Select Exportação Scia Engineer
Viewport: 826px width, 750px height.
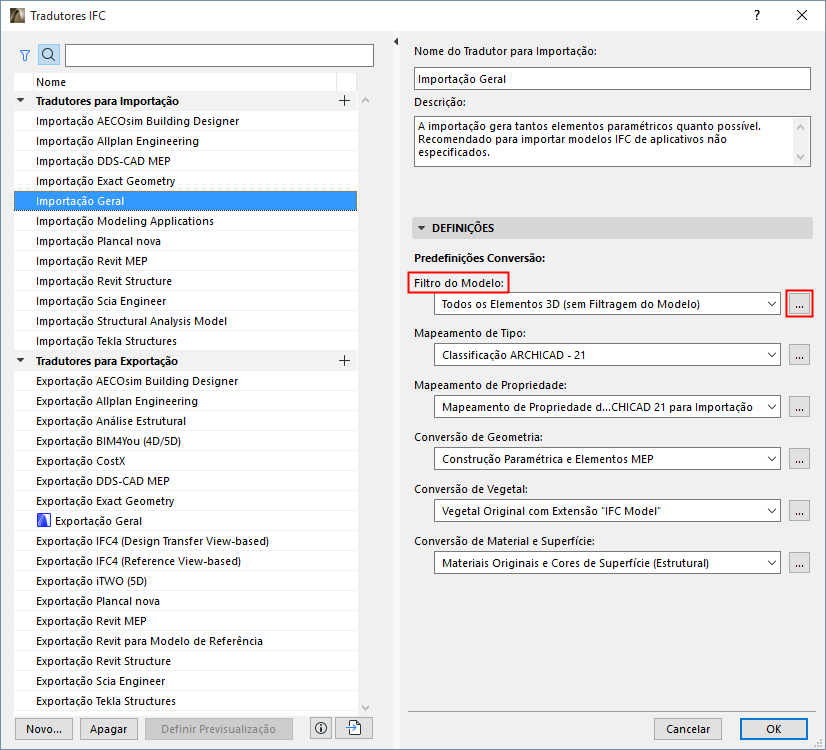185,681
